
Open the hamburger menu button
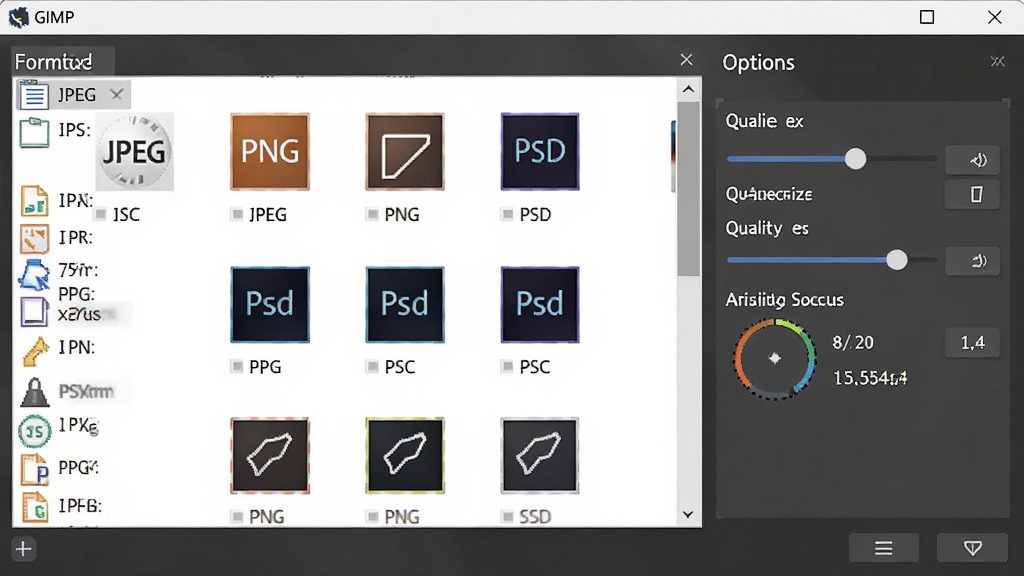[x=884, y=548]
